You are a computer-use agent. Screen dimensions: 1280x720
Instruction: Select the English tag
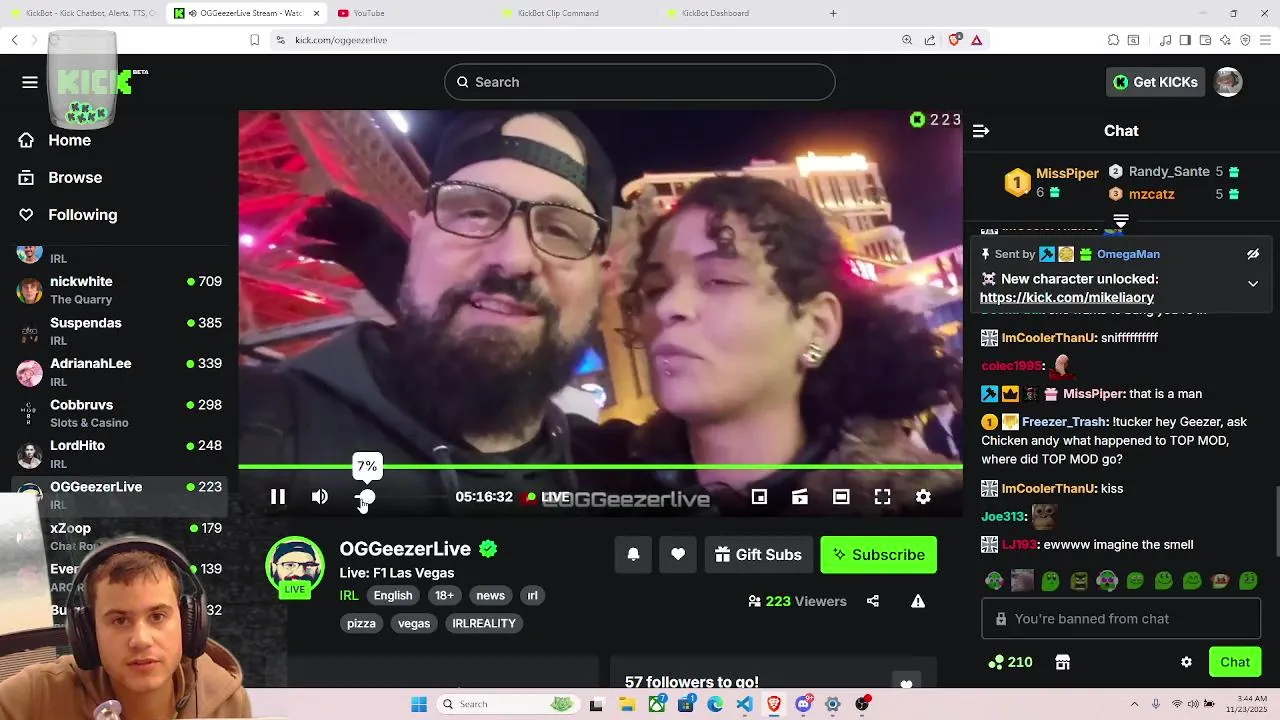point(393,595)
